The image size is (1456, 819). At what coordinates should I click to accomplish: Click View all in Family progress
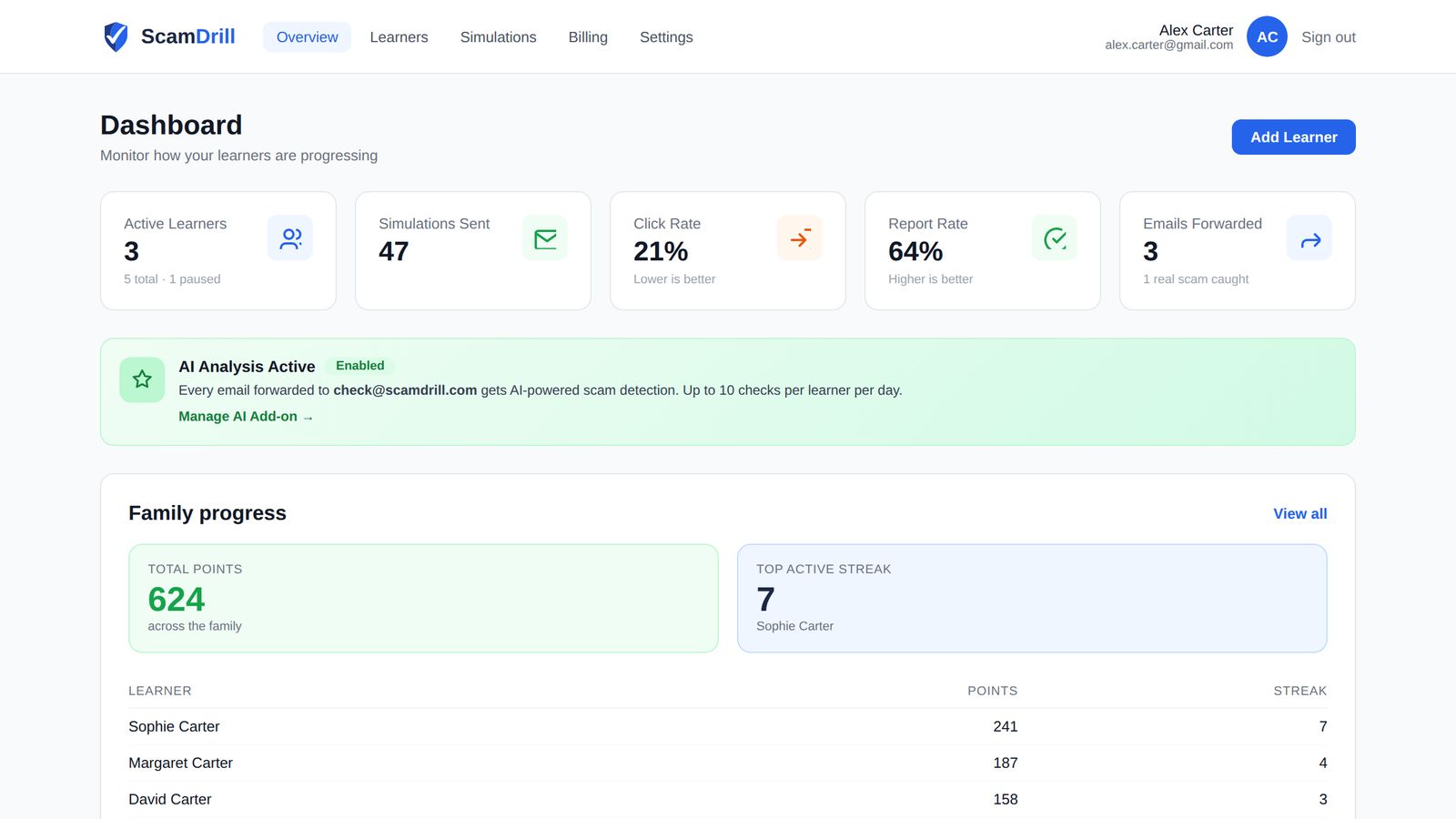[1299, 513]
